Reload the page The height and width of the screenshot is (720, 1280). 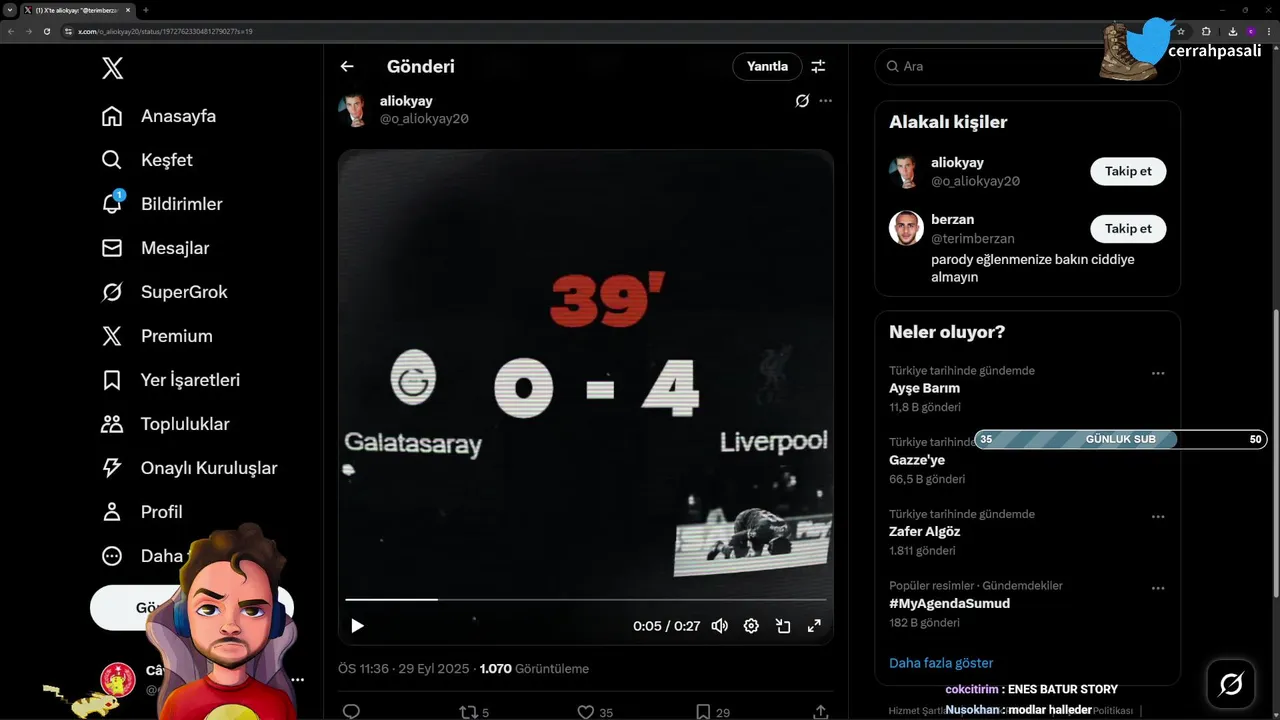point(46,31)
